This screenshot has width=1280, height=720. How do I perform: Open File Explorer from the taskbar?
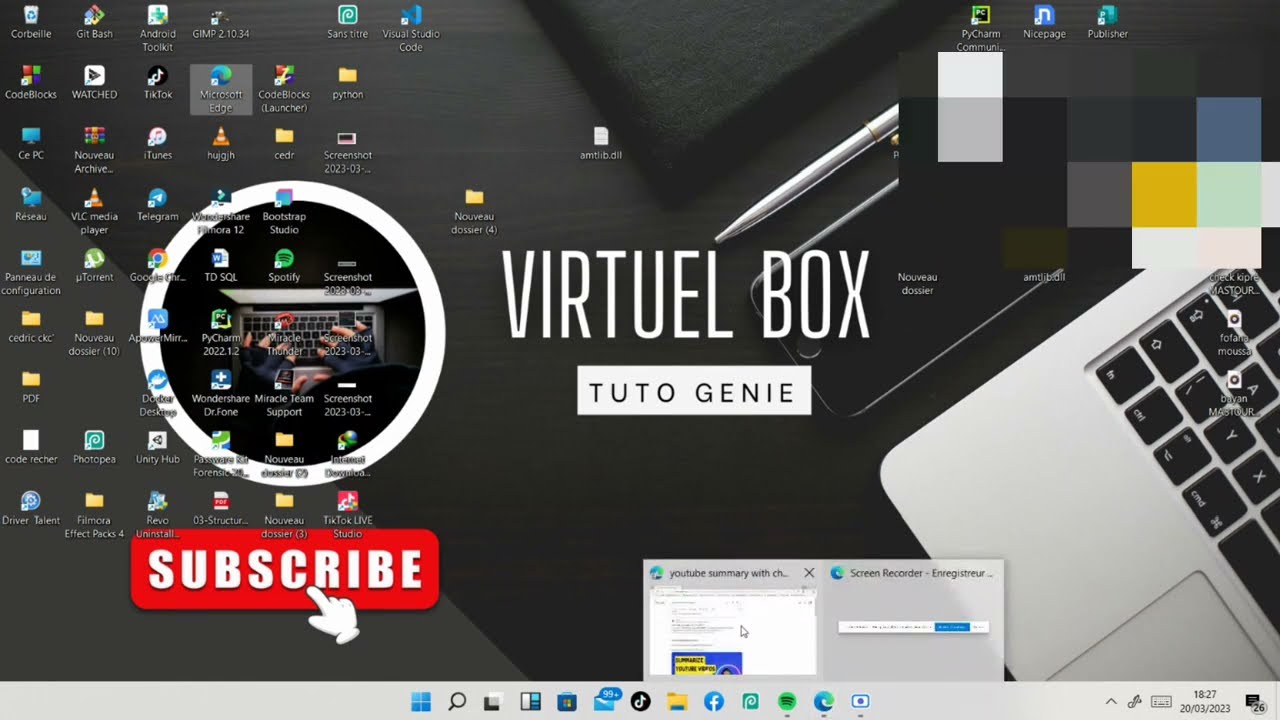pos(677,702)
